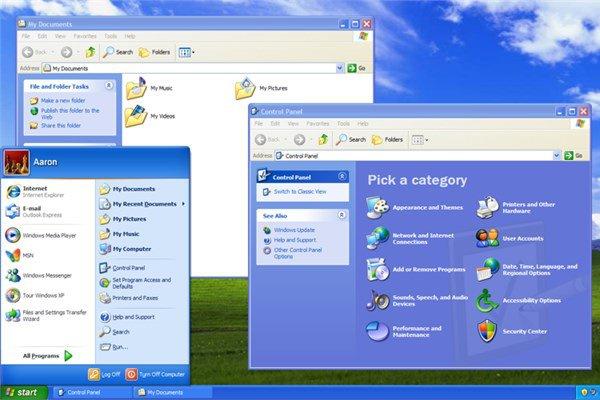
Task: Collapse See Also sidebar section
Action: [x=342, y=215]
